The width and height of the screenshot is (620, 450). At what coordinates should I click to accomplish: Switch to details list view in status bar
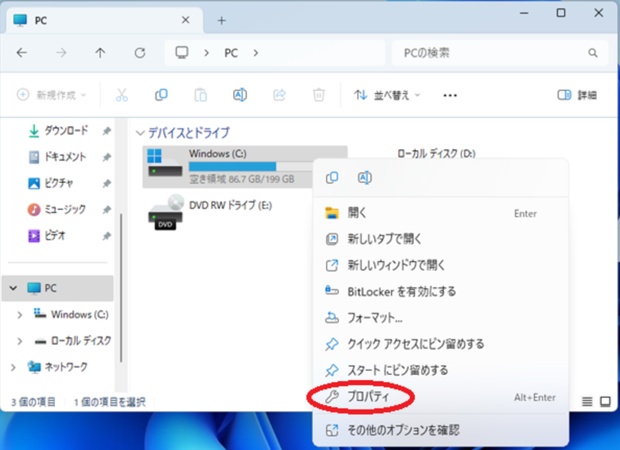tap(587, 402)
